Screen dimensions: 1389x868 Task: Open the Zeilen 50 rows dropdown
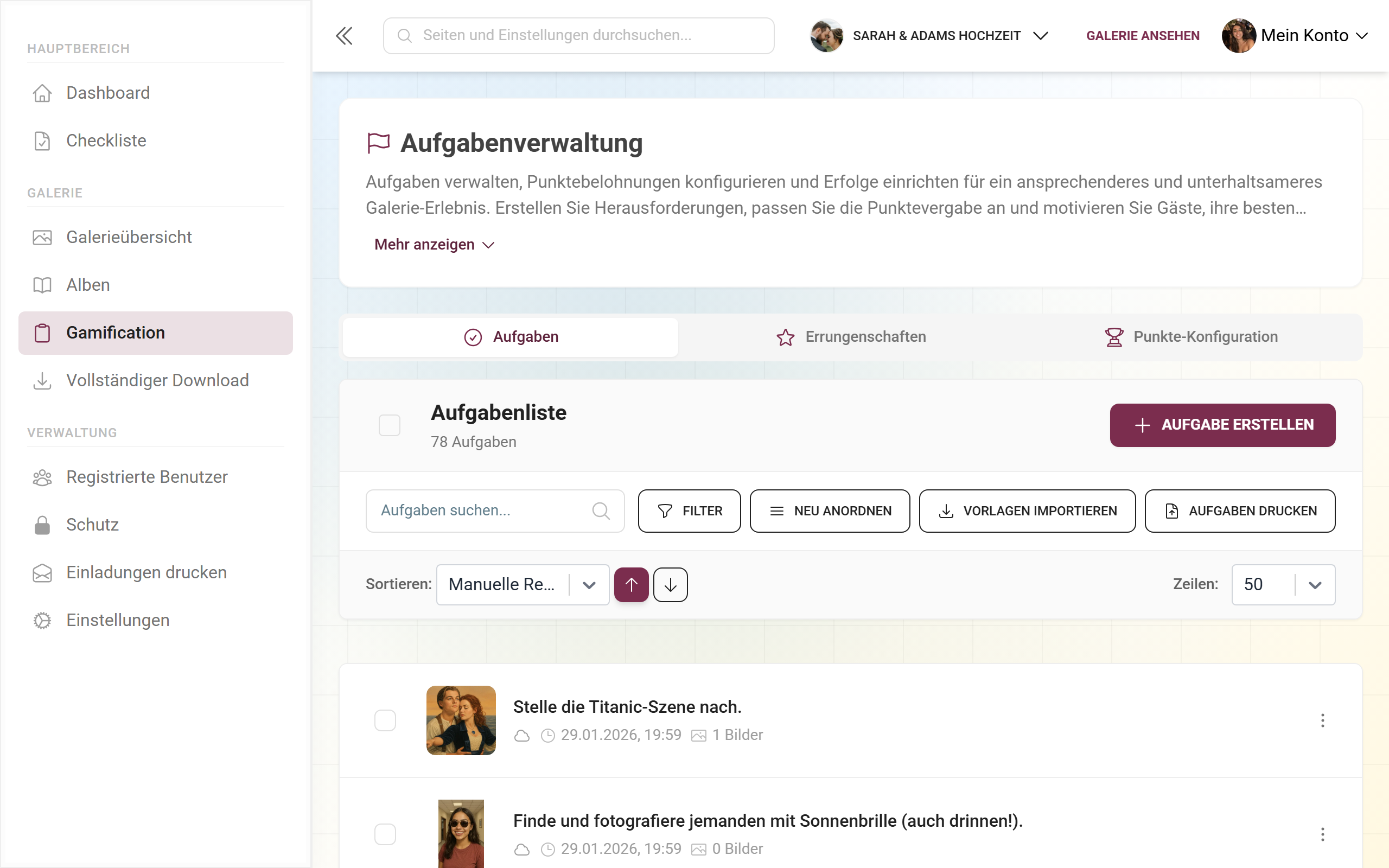[x=1283, y=584]
